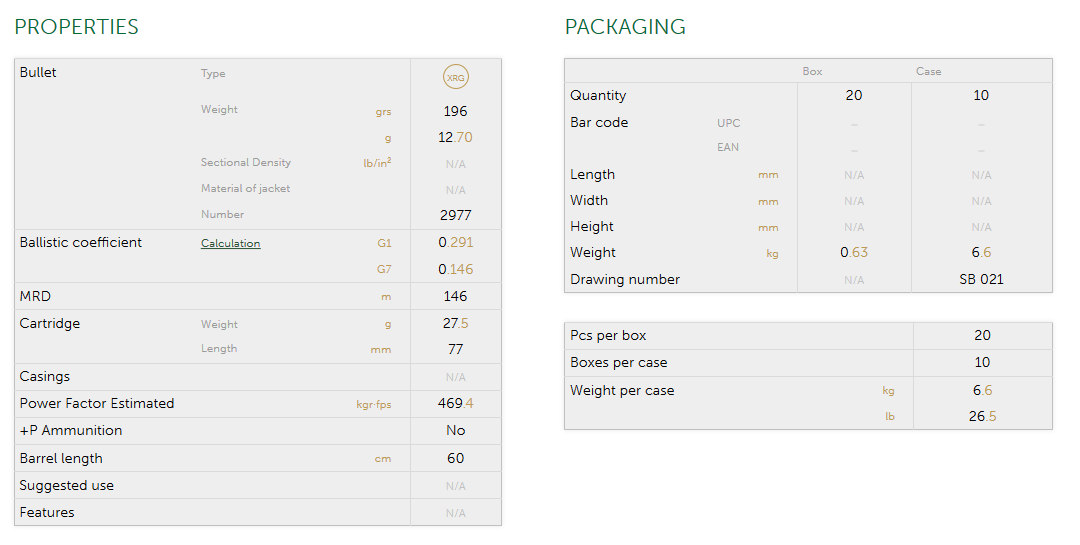The image size is (1080, 545).
Task: Select the G1 ballistic coefficient value 0.291
Action: (x=455, y=242)
